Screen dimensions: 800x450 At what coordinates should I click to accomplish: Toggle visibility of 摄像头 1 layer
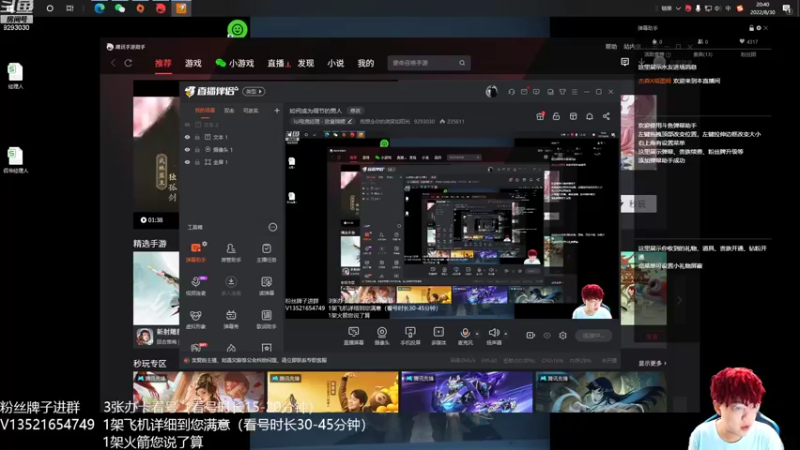pyautogui.click(x=187, y=149)
